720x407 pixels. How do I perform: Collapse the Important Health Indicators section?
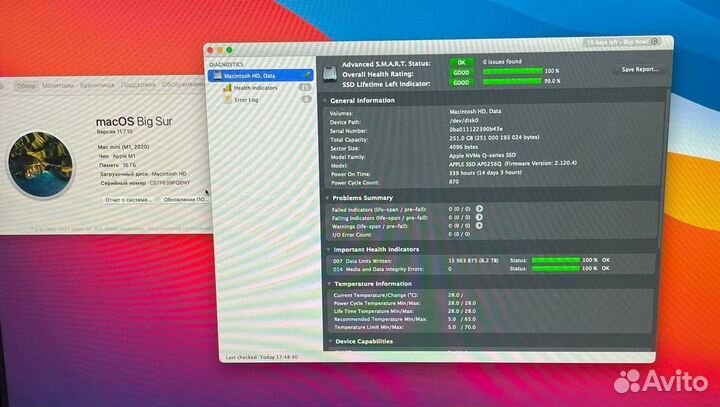click(x=328, y=249)
